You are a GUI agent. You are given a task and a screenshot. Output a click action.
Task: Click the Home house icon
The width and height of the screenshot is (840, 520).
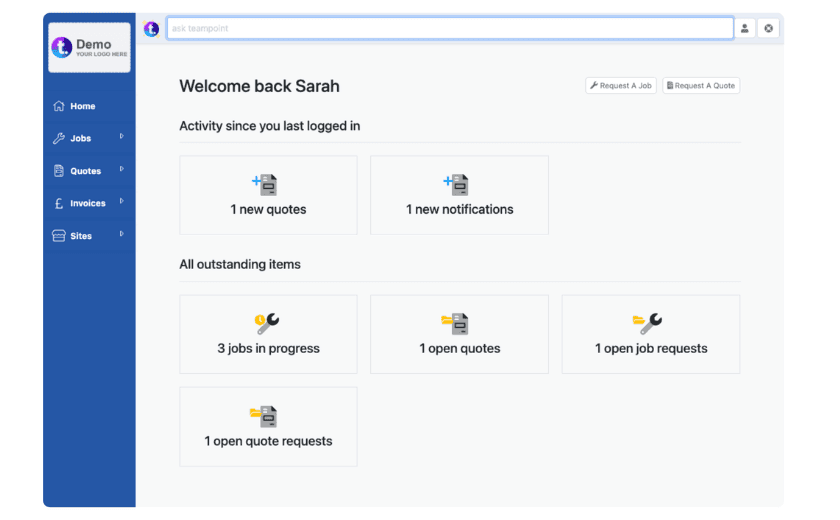59,106
